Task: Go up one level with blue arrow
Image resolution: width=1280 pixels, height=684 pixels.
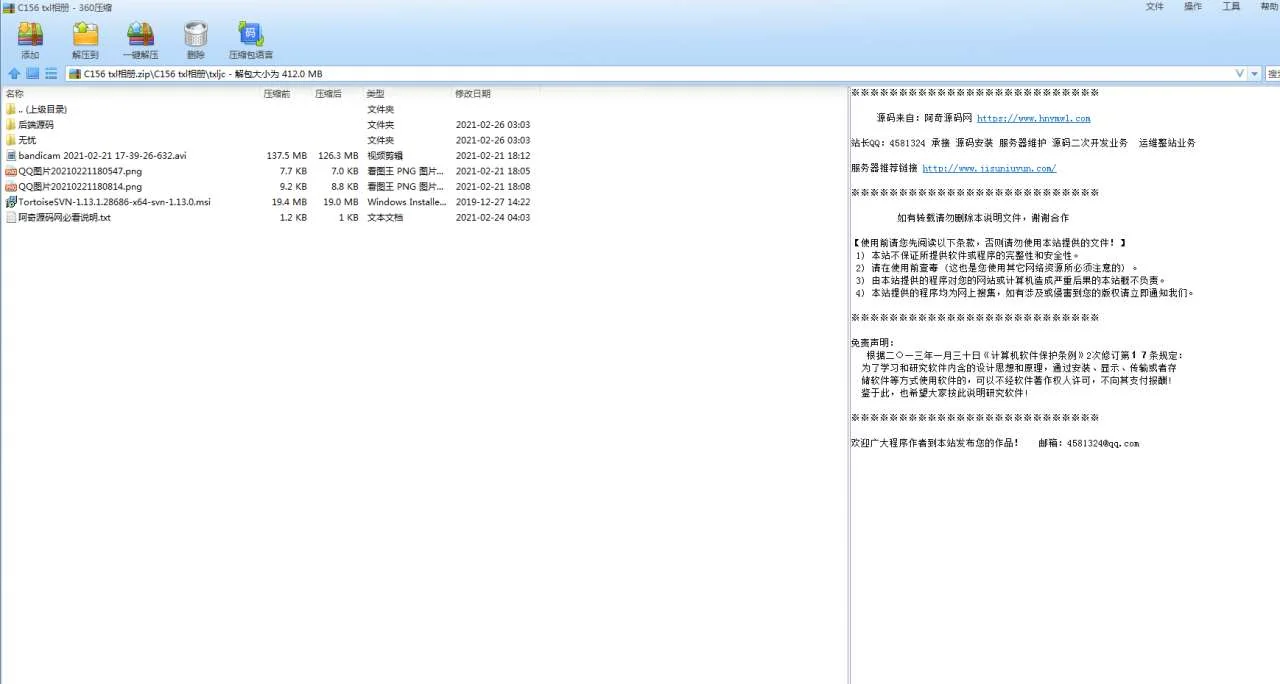Action: click(x=14, y=74)
